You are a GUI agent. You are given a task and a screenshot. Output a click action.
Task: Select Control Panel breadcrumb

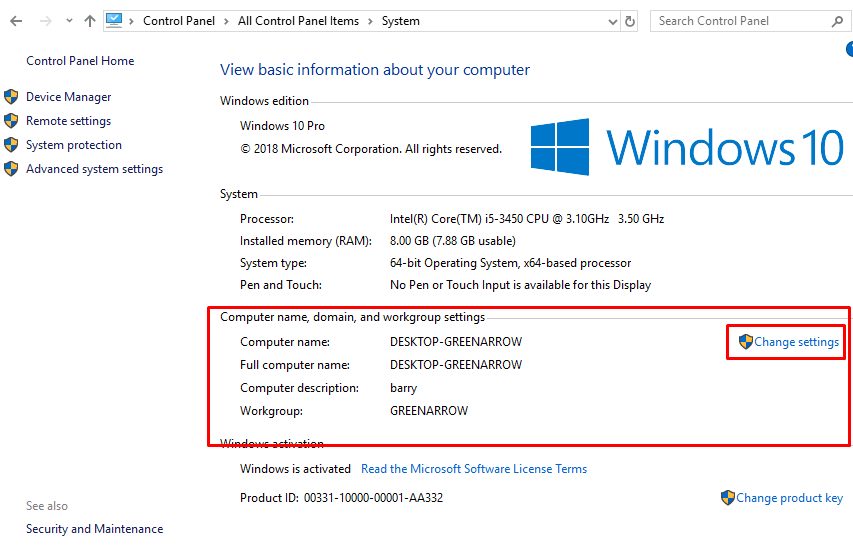coord(179,21)
